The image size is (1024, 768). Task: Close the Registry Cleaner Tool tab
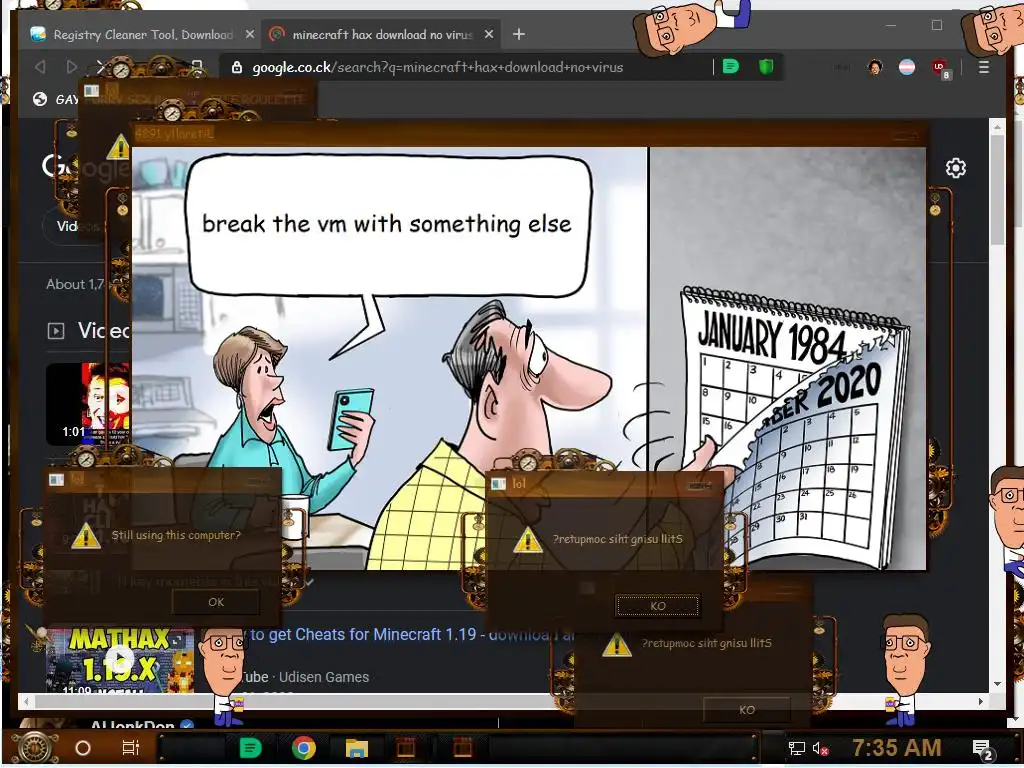(249, 35)
